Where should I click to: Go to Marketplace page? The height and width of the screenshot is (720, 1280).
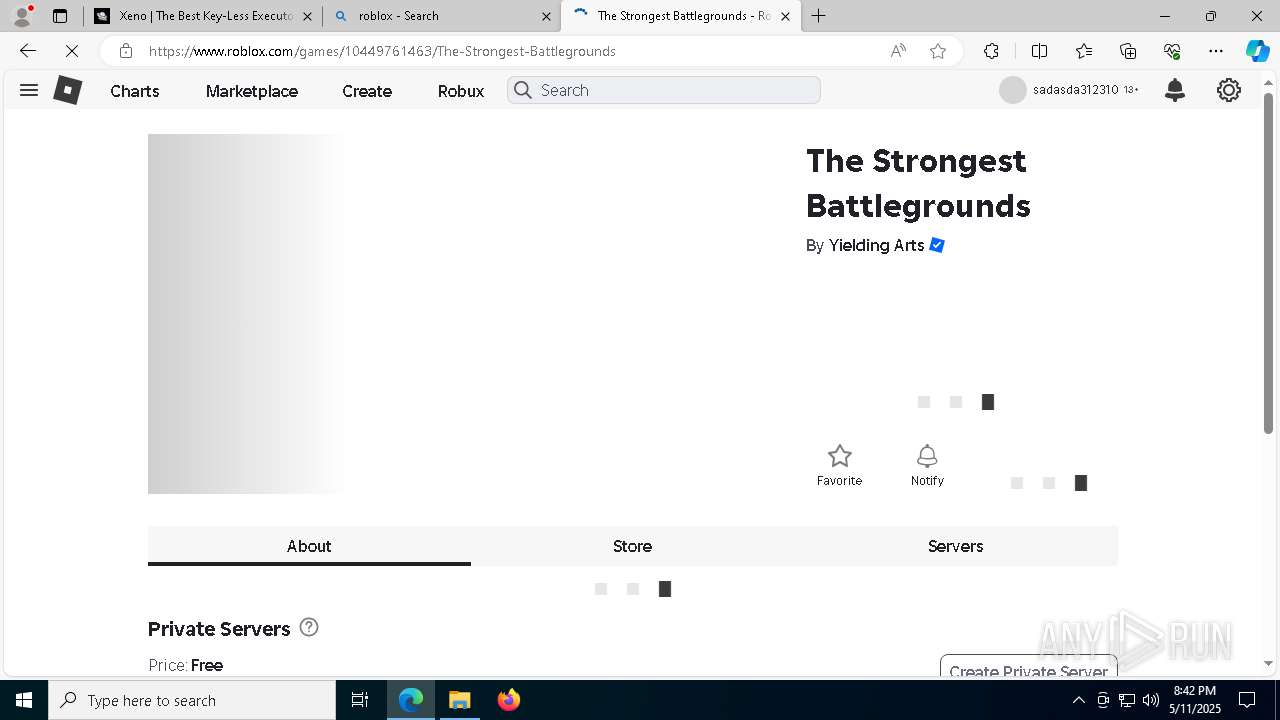click(252, 91)
